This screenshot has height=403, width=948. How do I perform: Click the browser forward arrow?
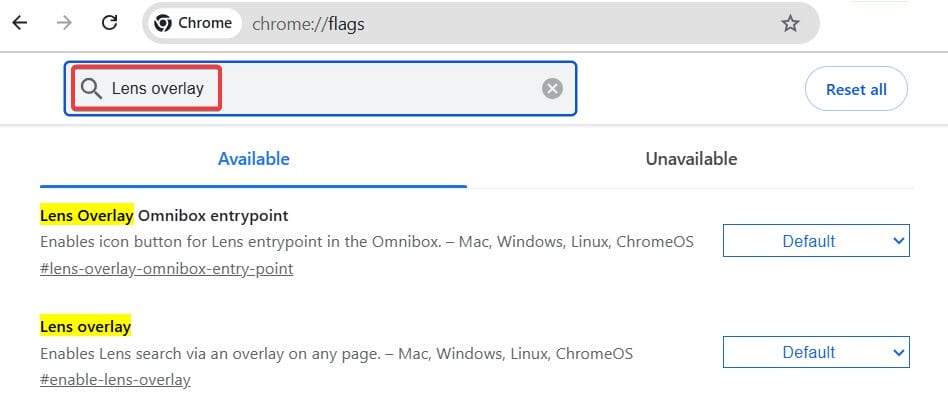point(64,23)
